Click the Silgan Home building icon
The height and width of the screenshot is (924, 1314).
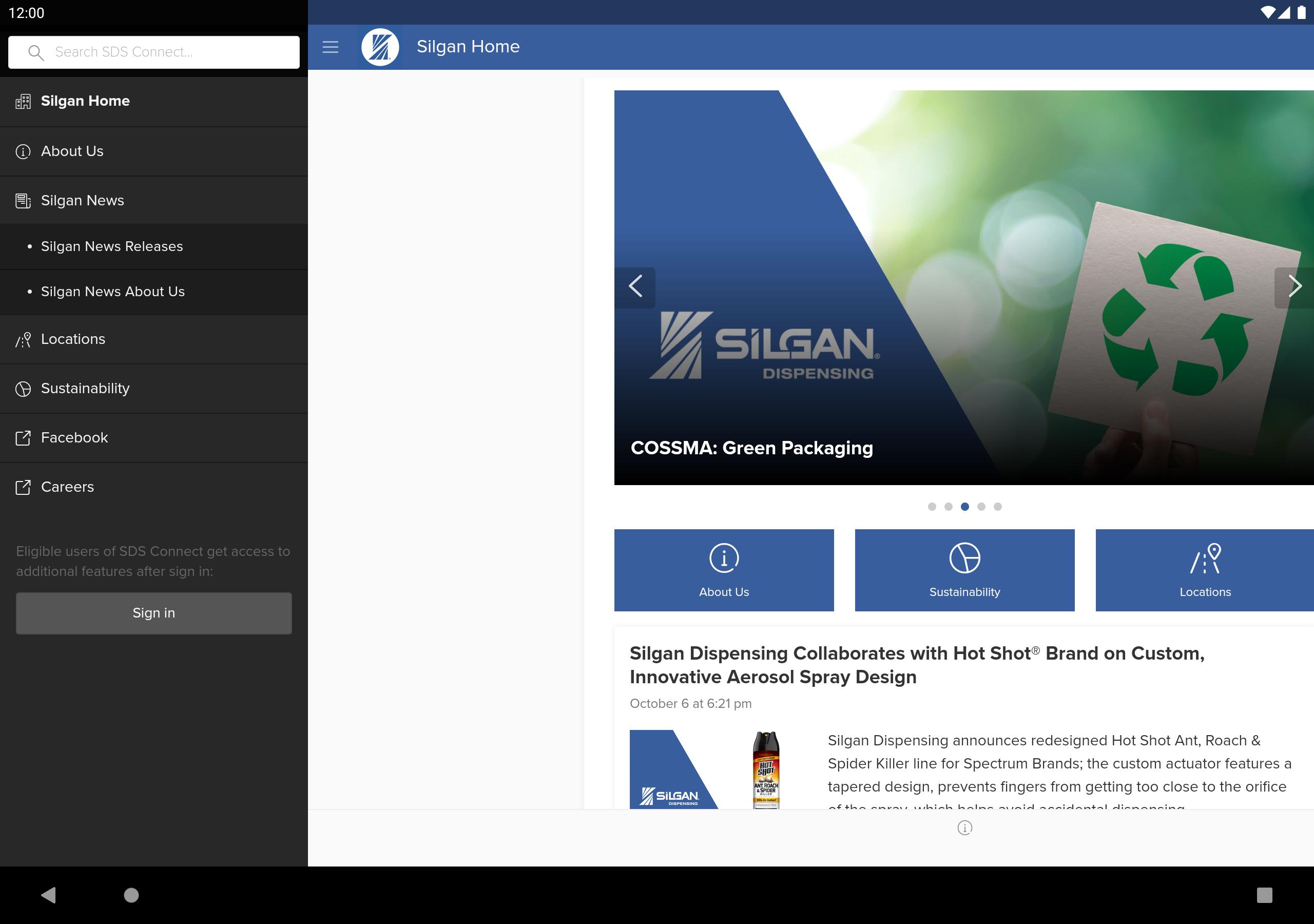click(x=23, y=102)
